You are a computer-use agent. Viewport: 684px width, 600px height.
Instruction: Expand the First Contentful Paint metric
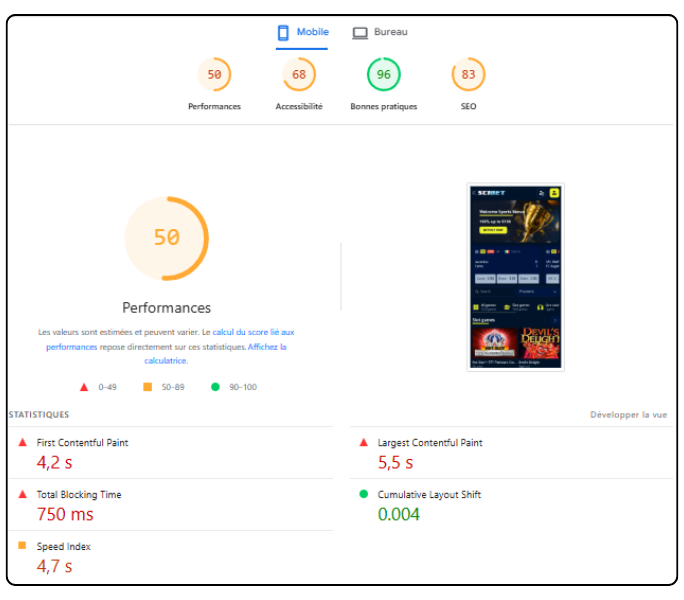82,442
